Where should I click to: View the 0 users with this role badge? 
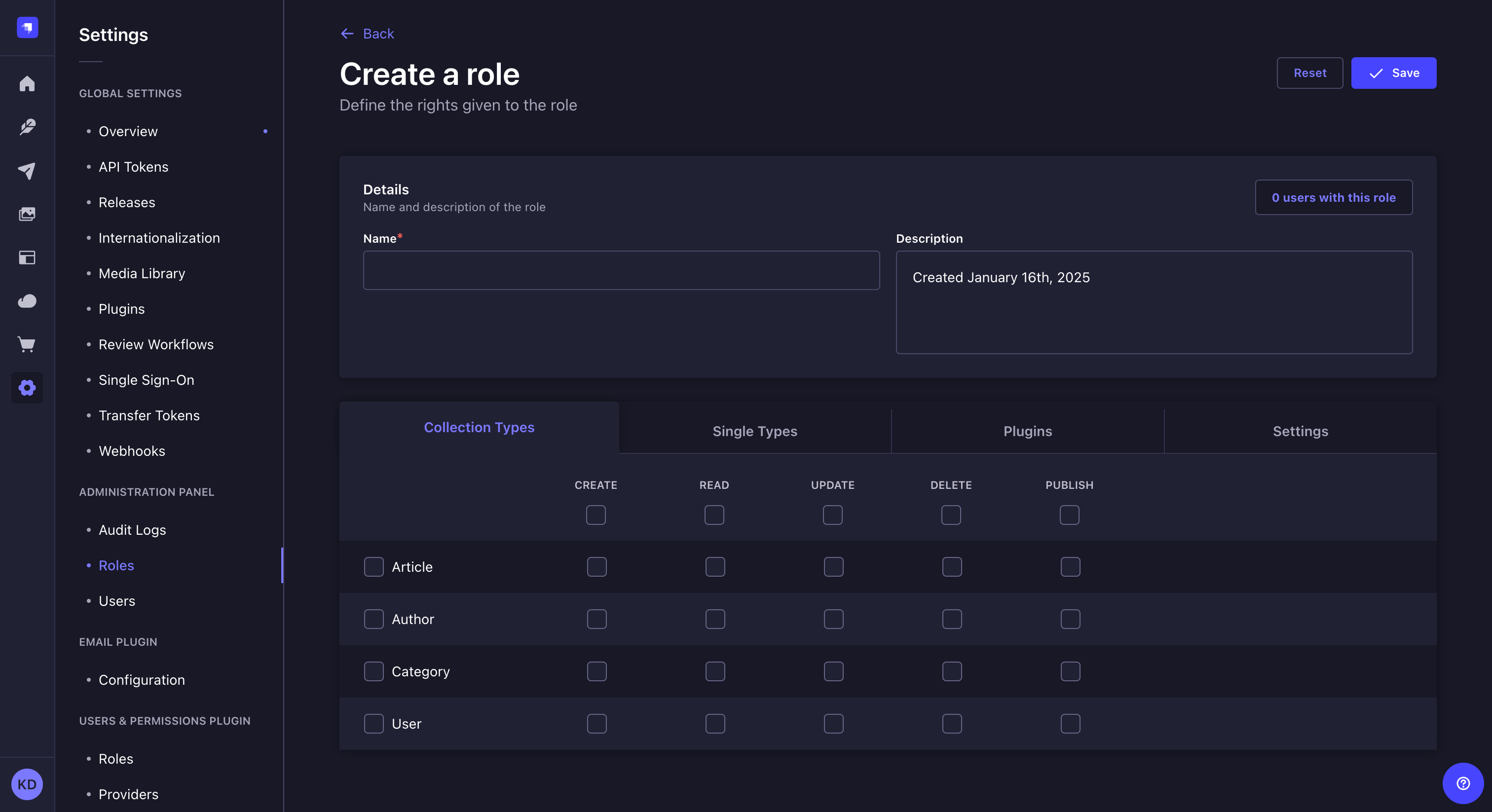1333,197
